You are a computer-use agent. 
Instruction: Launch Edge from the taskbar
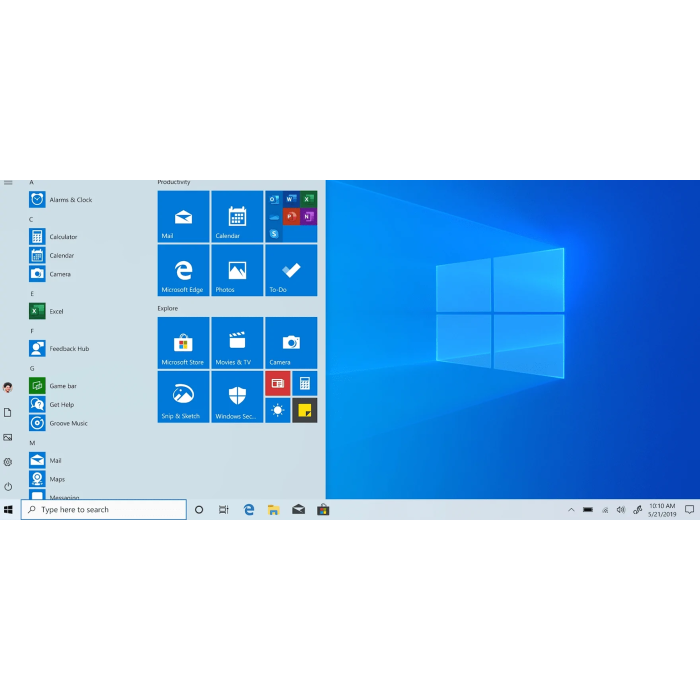pos(249,509)
